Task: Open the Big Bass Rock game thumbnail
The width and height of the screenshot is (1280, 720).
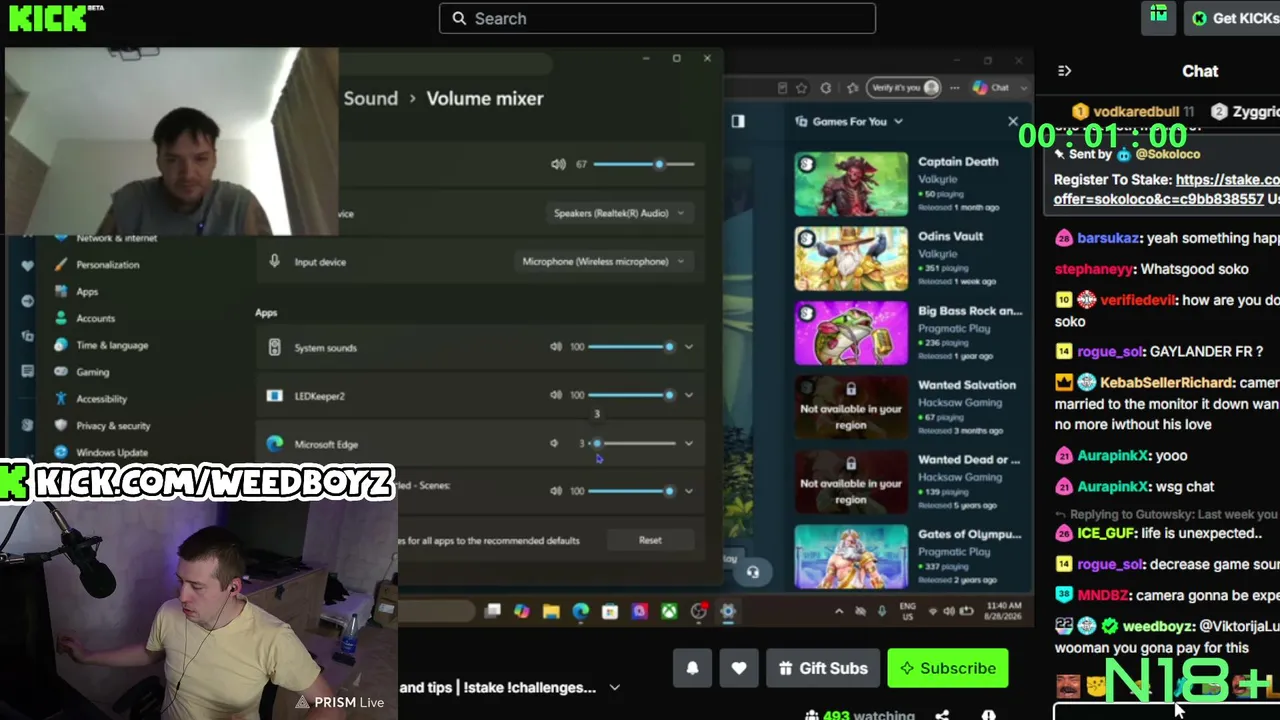Action: [x=851, y=333]
